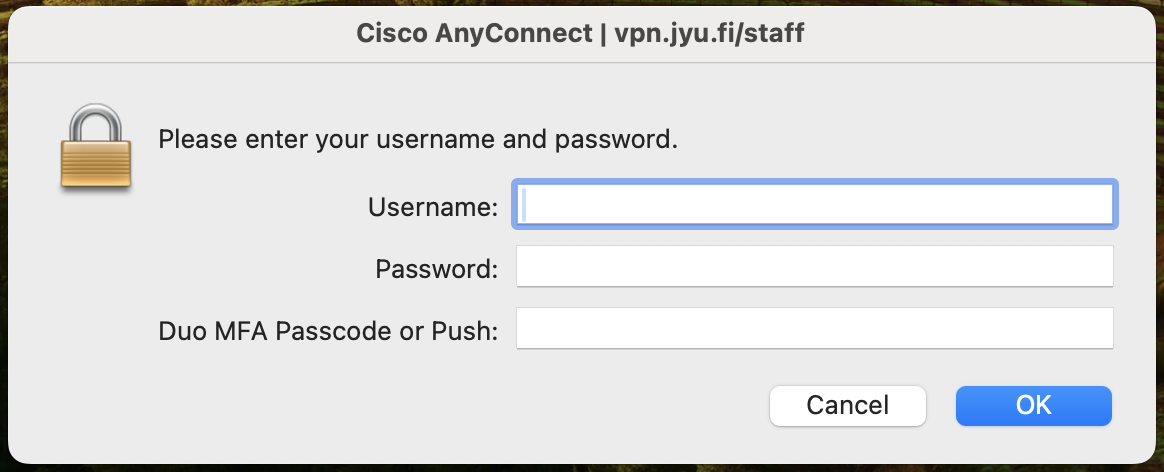1164x472 pixels.
Task: Click the "Username:" label
Action: pyautogui.click(x=433, y=207)
